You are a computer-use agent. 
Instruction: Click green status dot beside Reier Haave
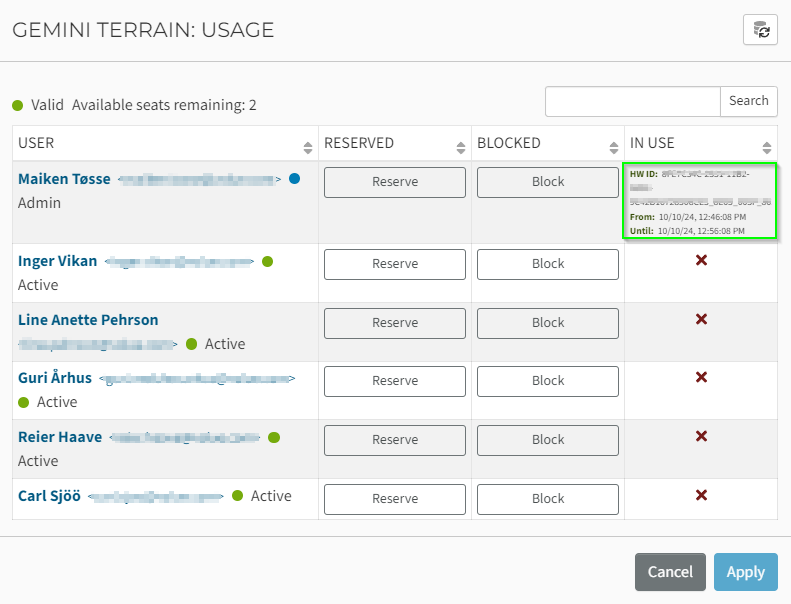(274, 437)
